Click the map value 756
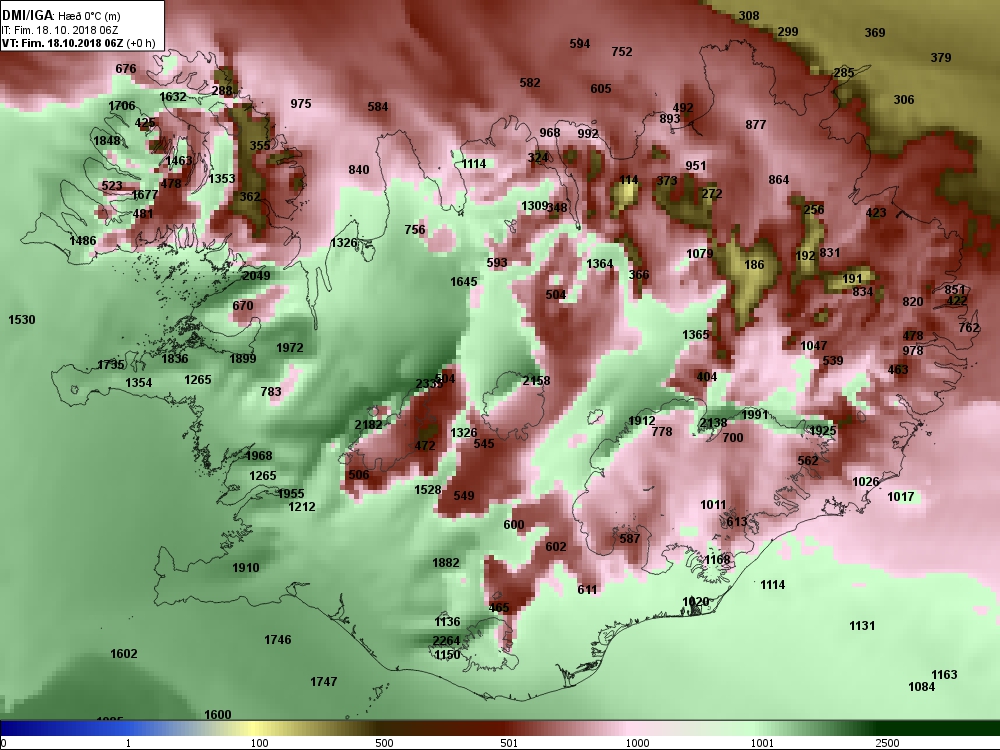 [415, 230]
